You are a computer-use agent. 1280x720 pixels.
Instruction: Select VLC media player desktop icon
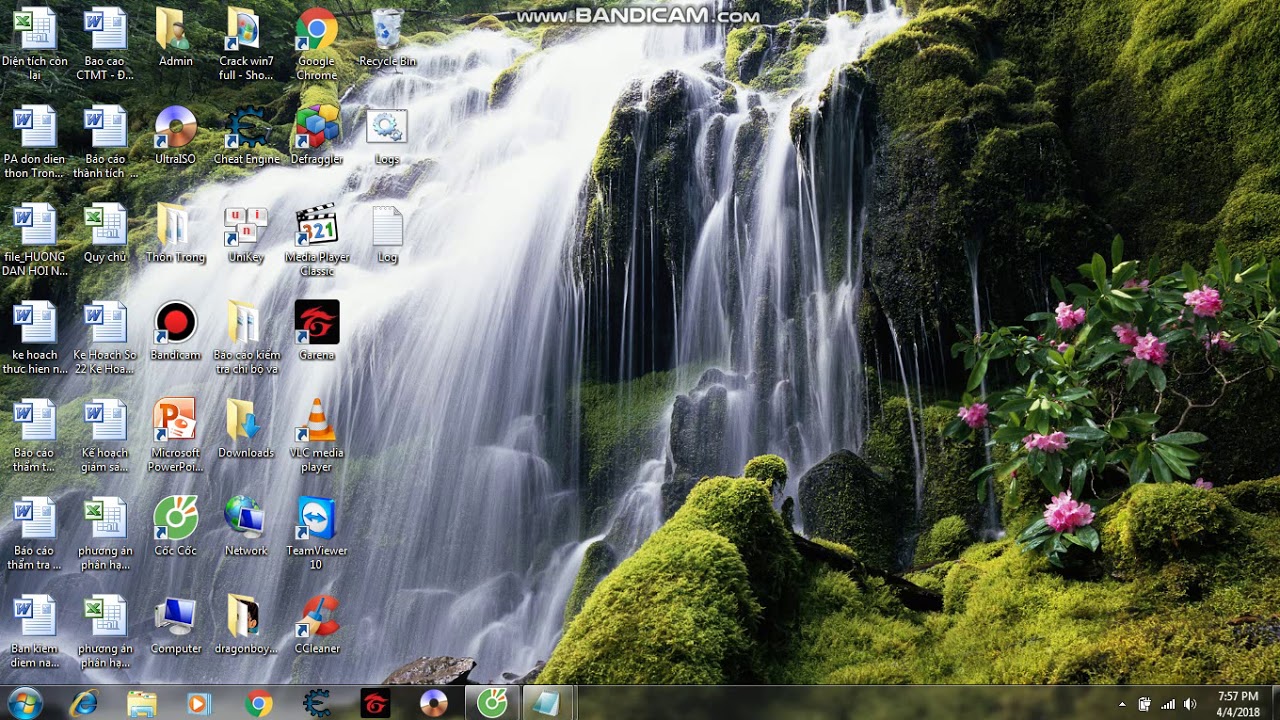pos(317,437)
